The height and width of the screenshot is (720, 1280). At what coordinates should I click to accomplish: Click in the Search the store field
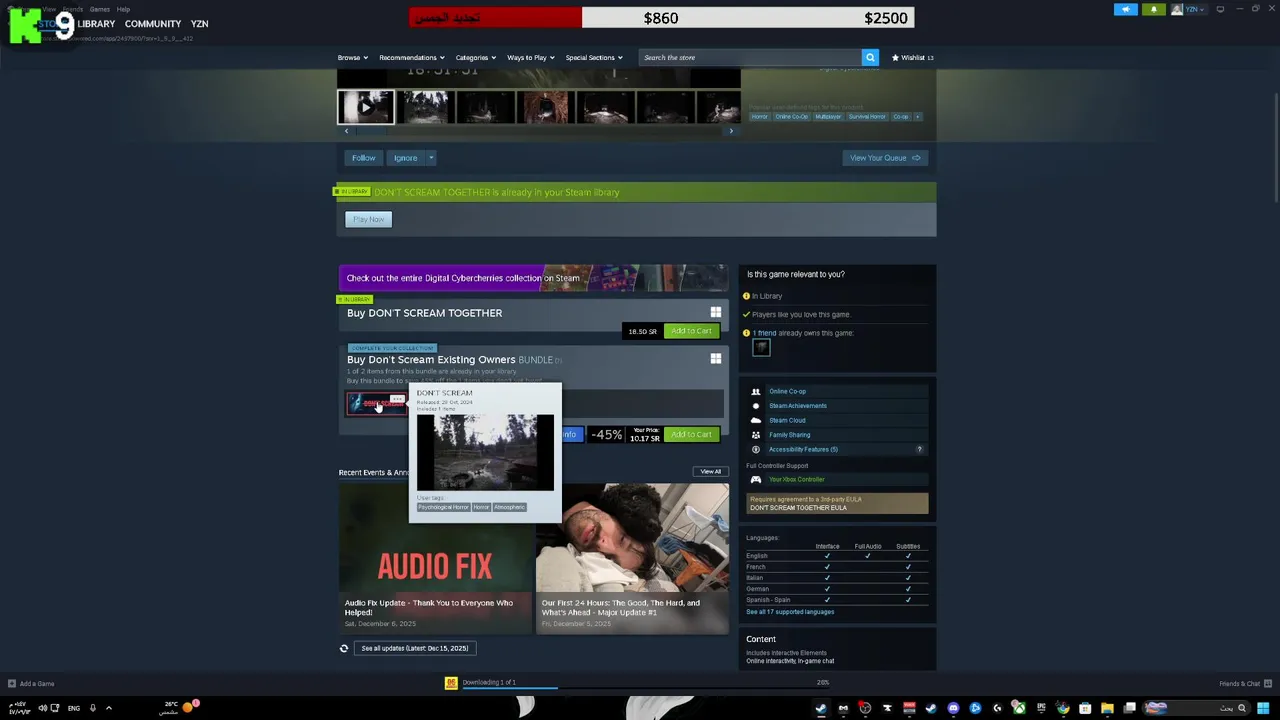tap(750, 57)
